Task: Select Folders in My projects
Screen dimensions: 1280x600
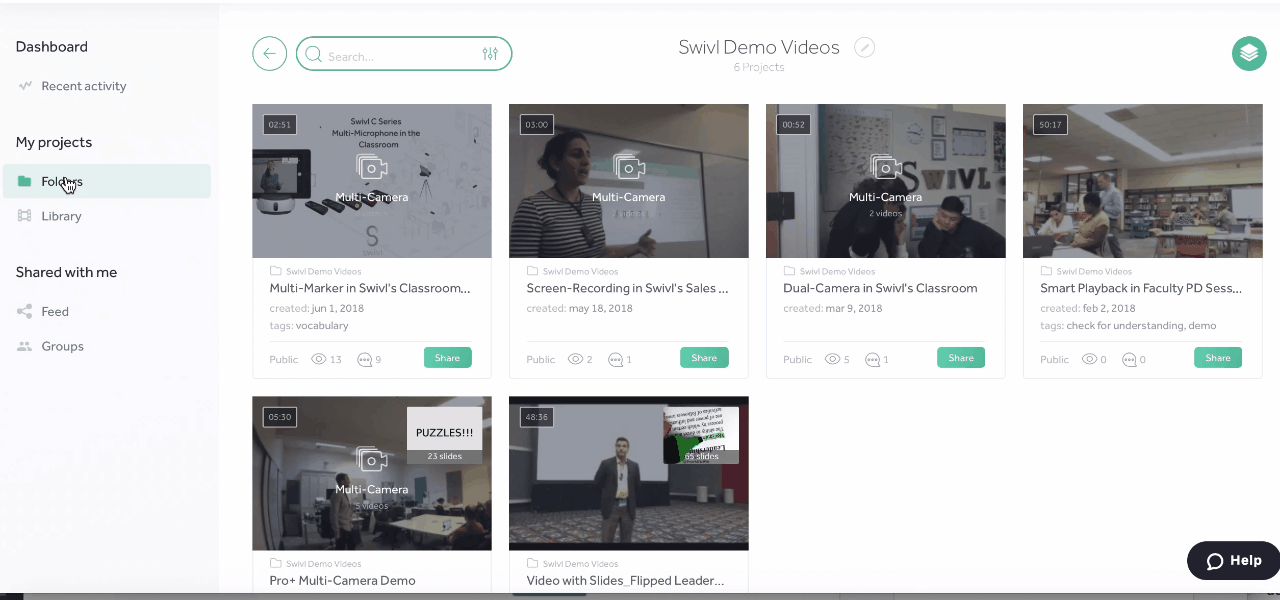Action: pos(62,182)
